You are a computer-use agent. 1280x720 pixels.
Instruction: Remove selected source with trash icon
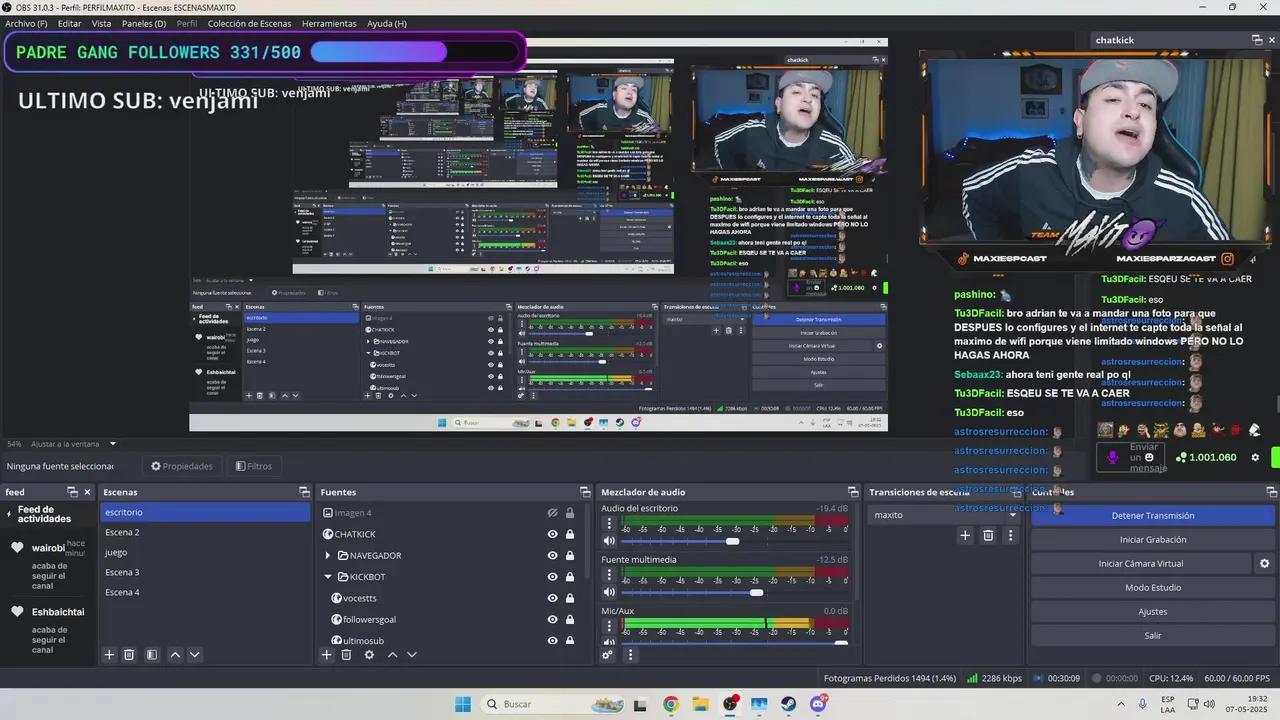[346, 655]
